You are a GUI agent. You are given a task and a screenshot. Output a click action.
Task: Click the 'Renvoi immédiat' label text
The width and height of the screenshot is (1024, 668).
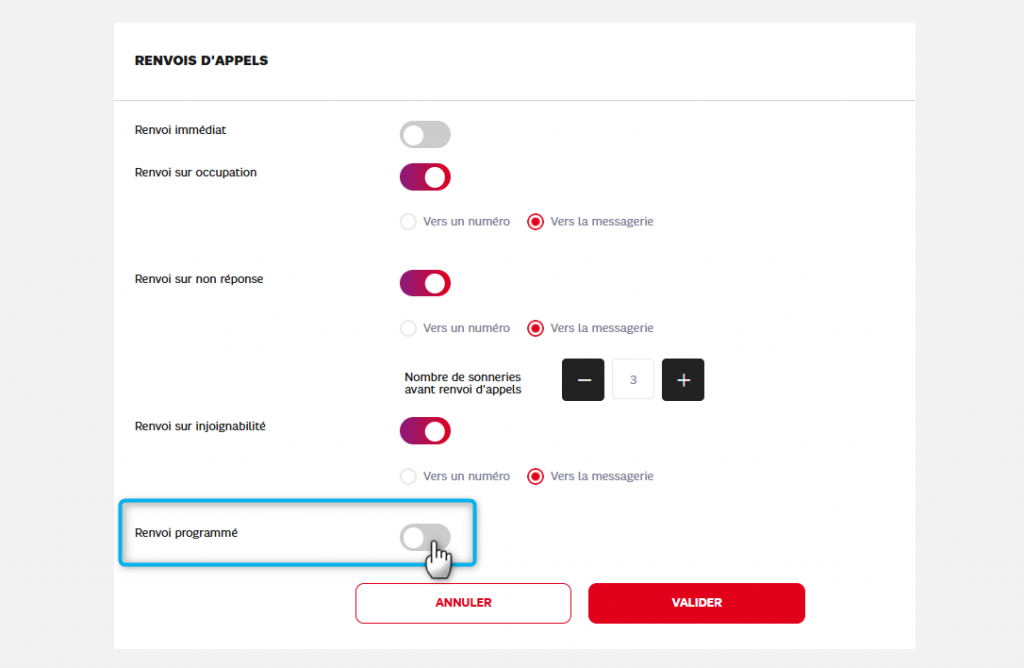pos(182,130)
